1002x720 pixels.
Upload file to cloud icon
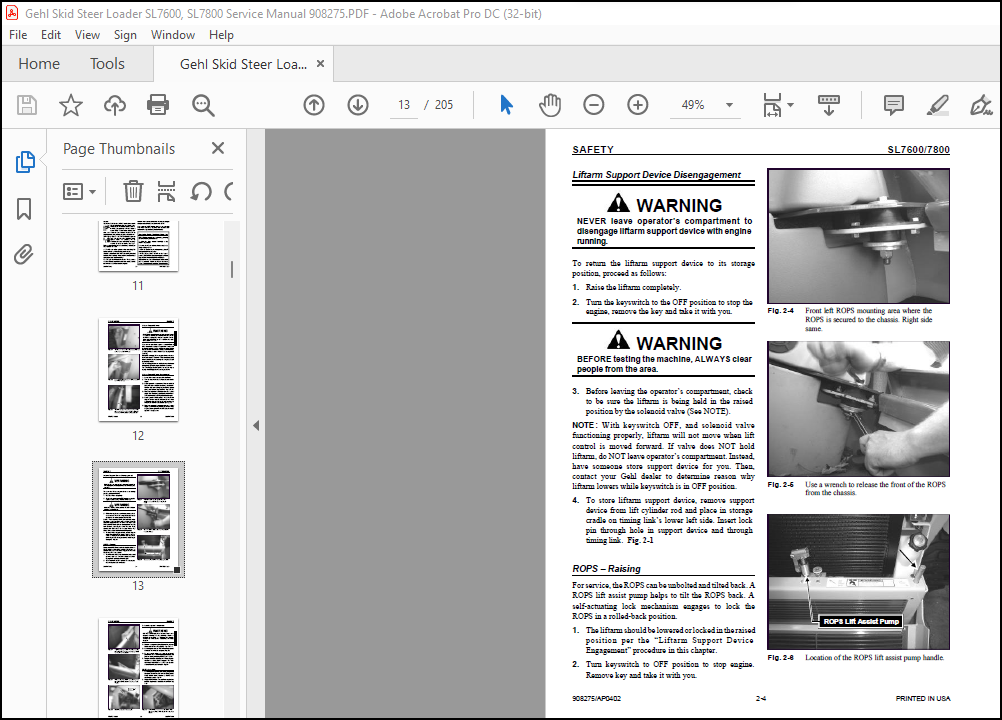pyautogui.click(x=115, y=105)
